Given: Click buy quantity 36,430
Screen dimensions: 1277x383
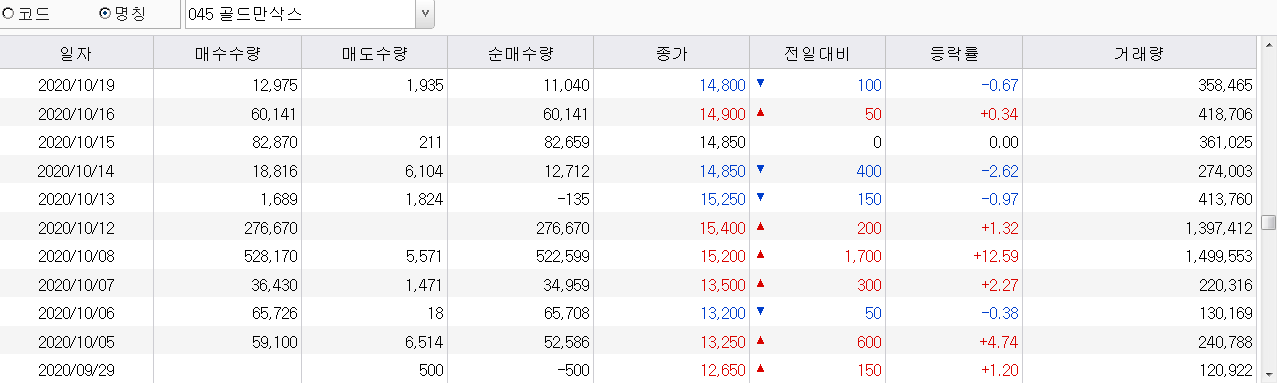Looking at the screenshot, I should pyautogui.click(x=275, y=285).
